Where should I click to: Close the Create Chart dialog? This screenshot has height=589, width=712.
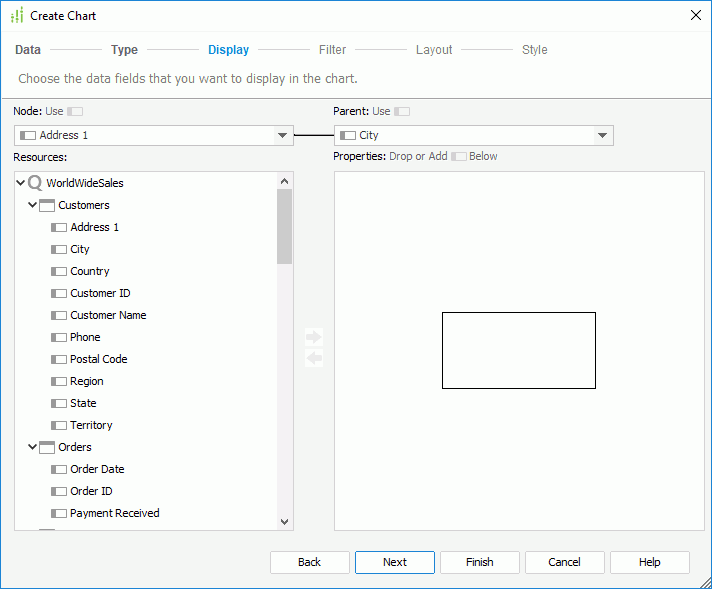[696, 15]
